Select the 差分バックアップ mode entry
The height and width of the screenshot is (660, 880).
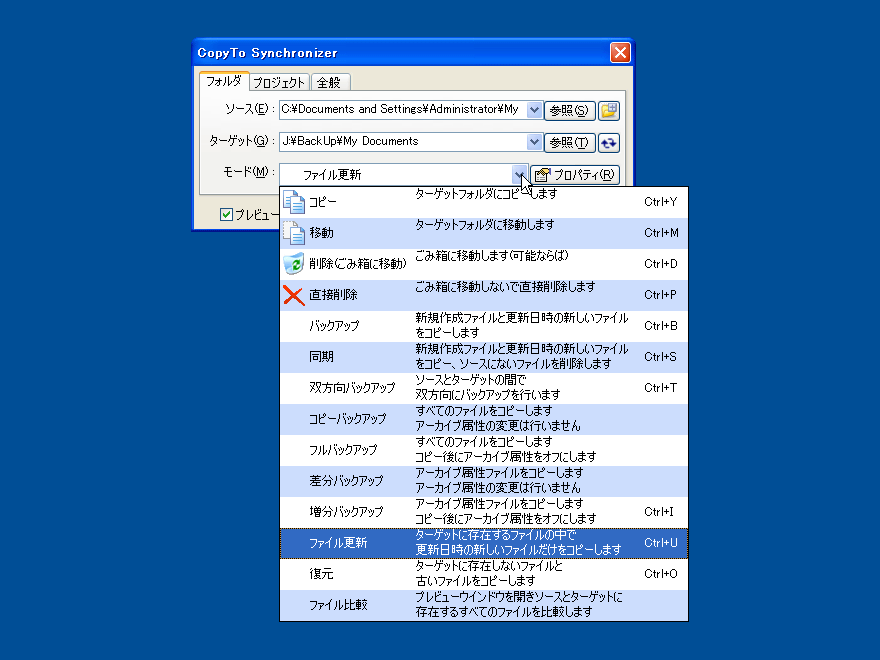coord(484,481)
